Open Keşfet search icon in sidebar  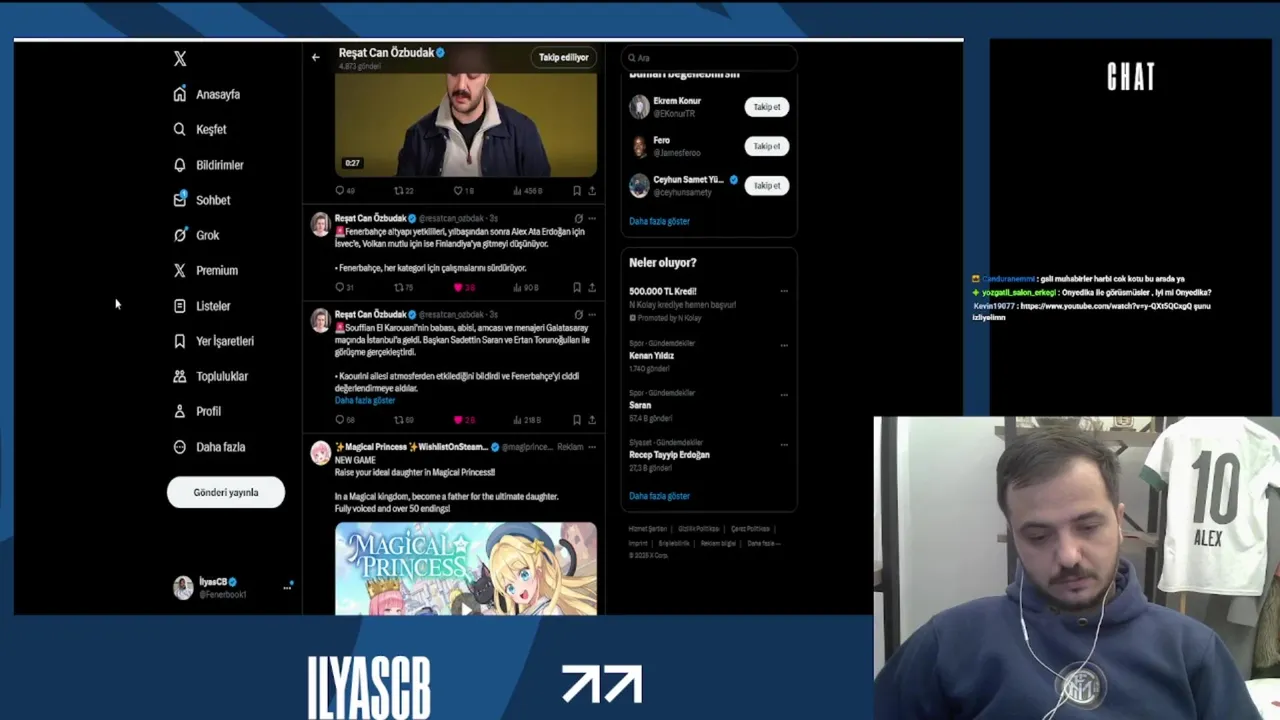click(x=180, y=129)
